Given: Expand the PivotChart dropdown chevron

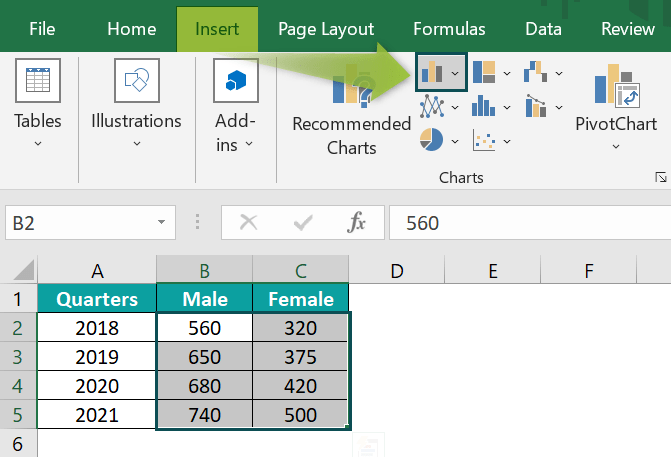Looking at the screenshot, I should (616, 146).
